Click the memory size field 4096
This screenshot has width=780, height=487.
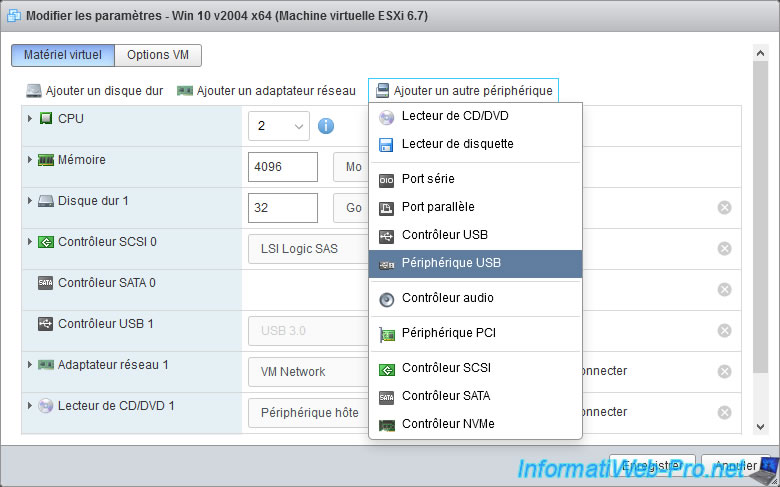283,167
